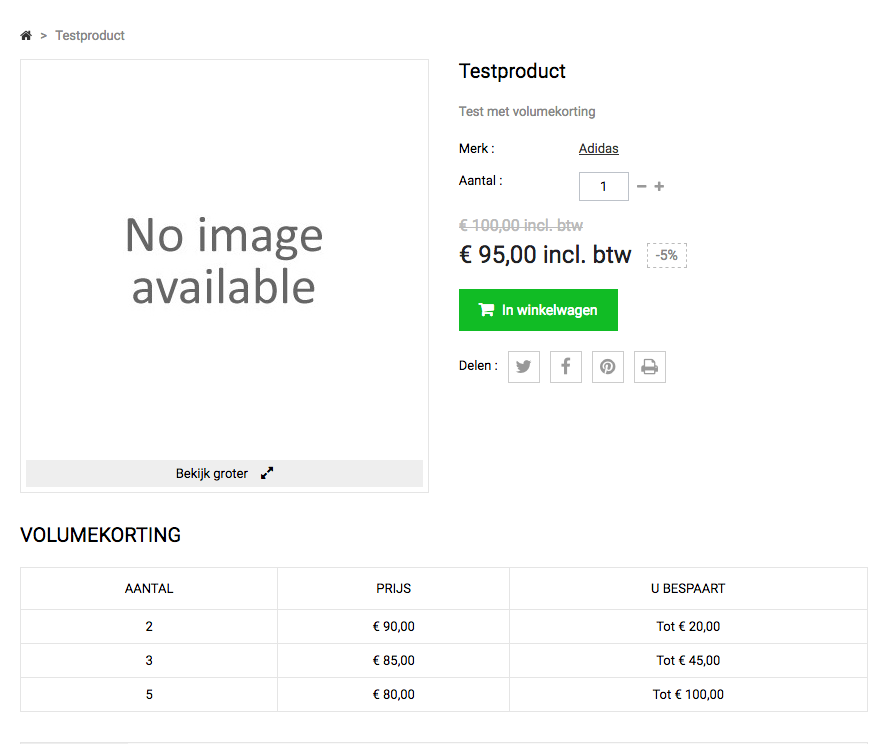Select the € 90,00 volume price cell
This screenshot has width=878, height=744.
pyautogui.click(x=393, y=627)
